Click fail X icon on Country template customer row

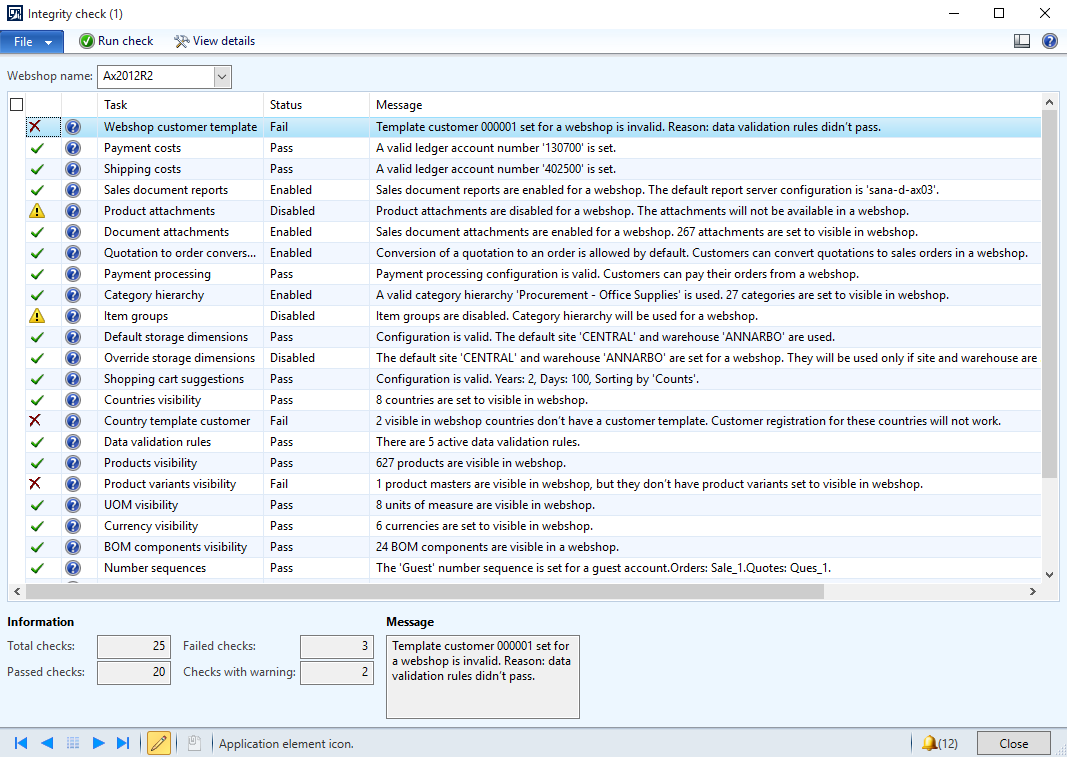coord(35,420)
